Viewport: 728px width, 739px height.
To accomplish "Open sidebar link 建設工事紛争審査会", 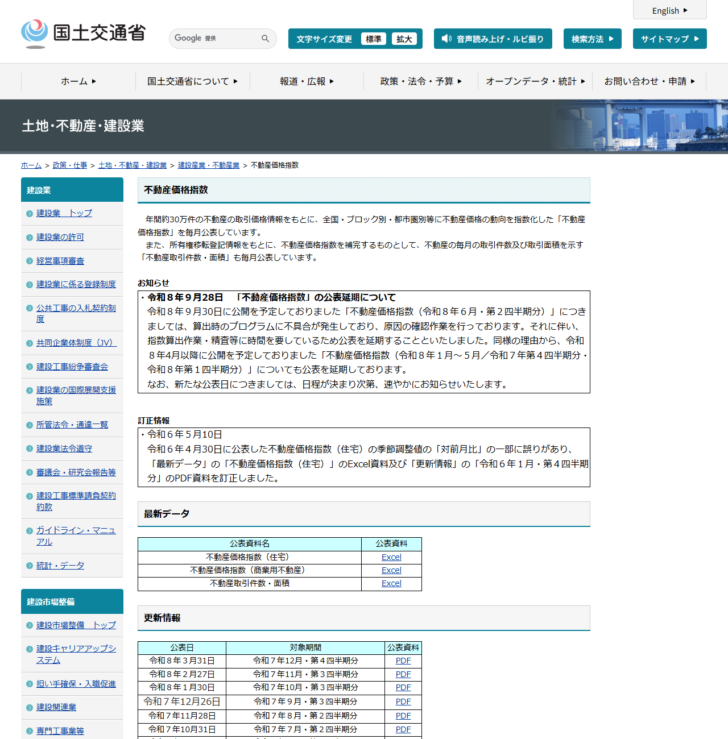I will 72,366.
